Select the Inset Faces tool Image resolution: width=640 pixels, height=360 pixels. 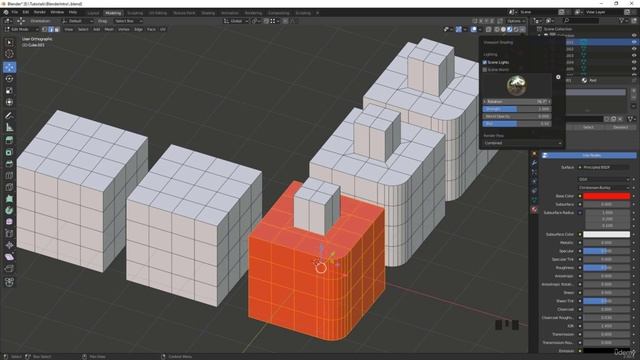point(9,152)
